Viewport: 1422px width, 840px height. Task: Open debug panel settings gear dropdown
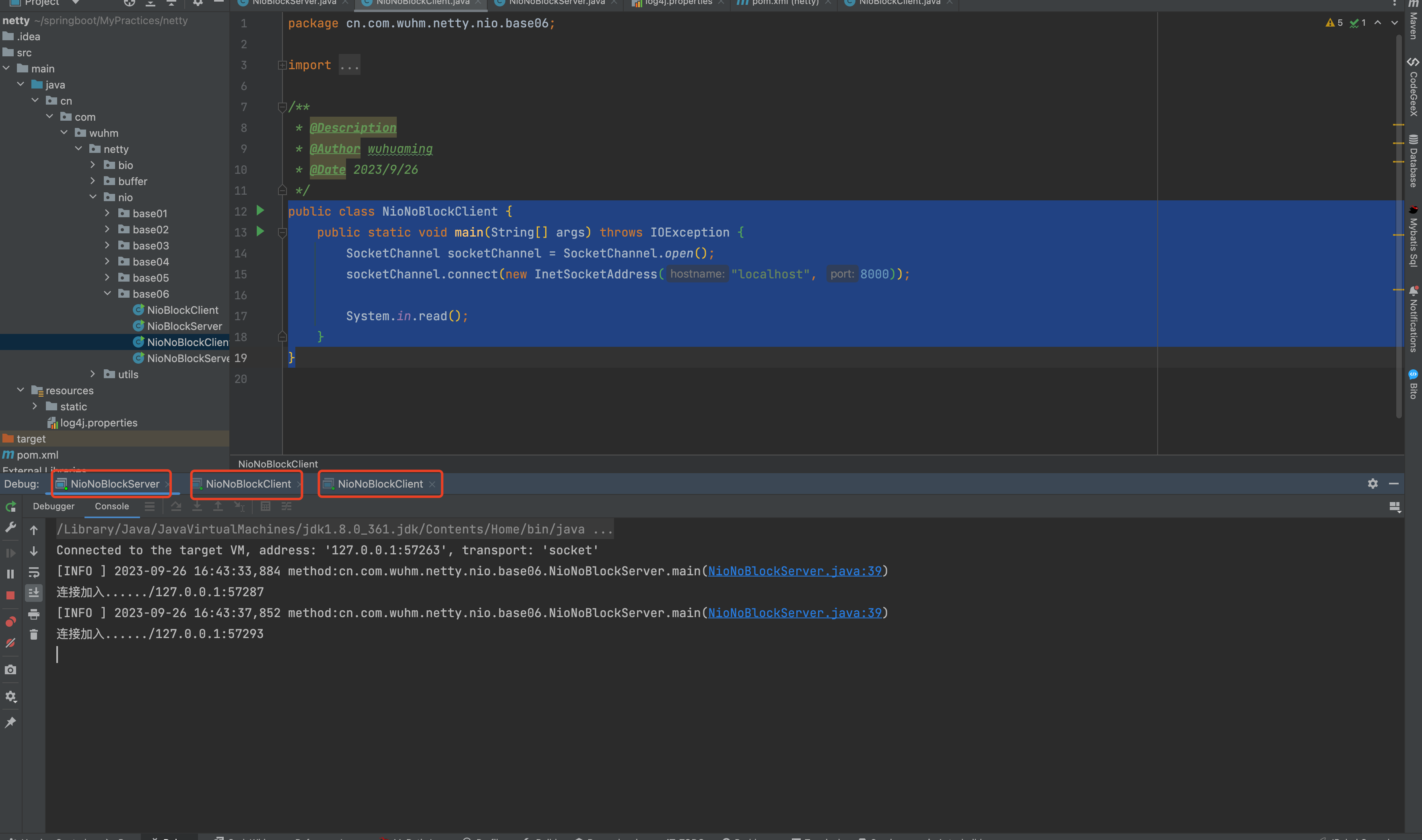(x=11, y=697)
